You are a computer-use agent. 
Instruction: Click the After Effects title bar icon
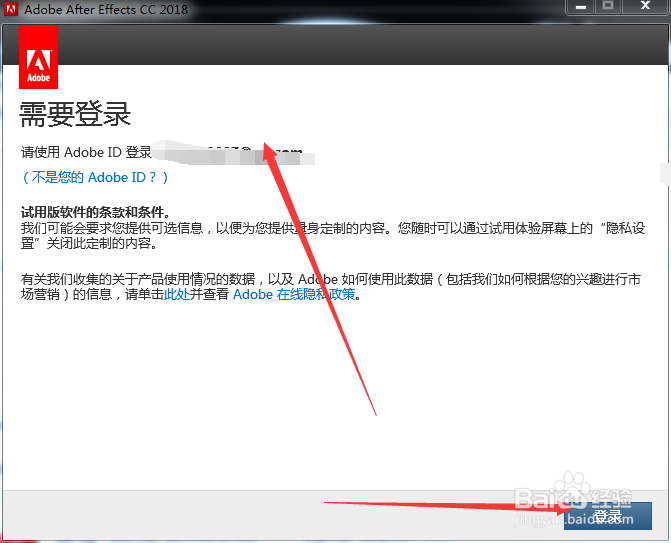[x=11, y=9]
